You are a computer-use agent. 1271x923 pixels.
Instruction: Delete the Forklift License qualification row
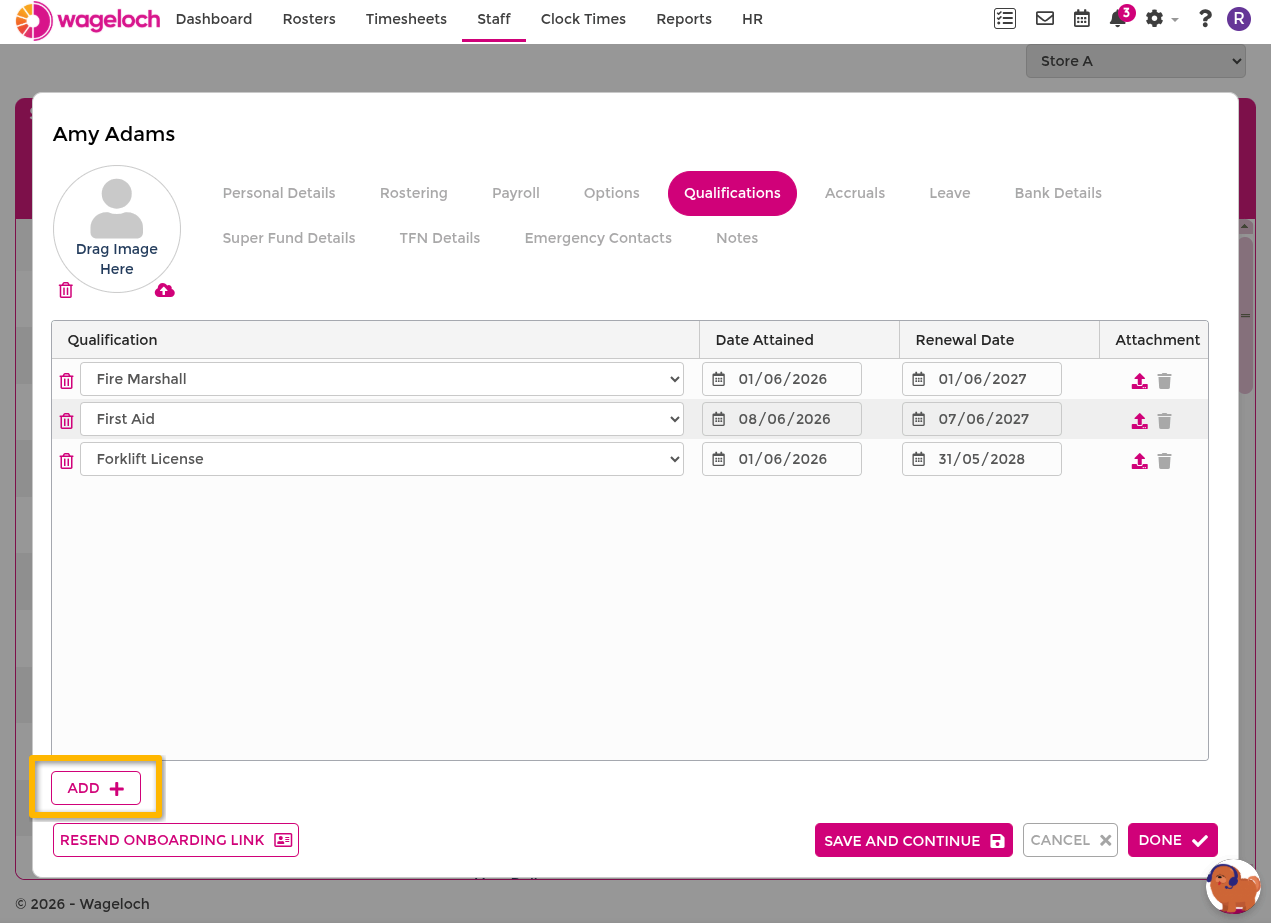pyautogui.click(x=66, y=460)
